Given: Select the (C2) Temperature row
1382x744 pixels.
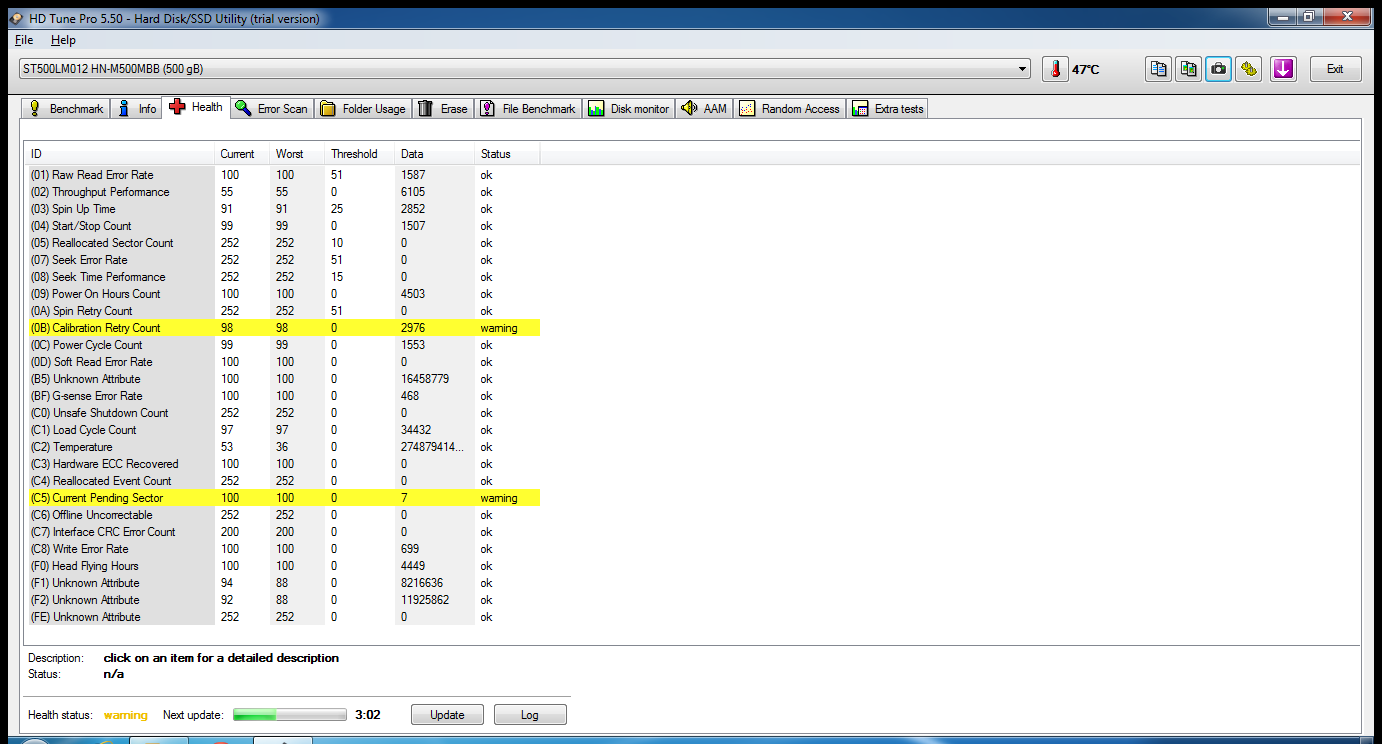Looking at the screenshot, I should (283, 447).
